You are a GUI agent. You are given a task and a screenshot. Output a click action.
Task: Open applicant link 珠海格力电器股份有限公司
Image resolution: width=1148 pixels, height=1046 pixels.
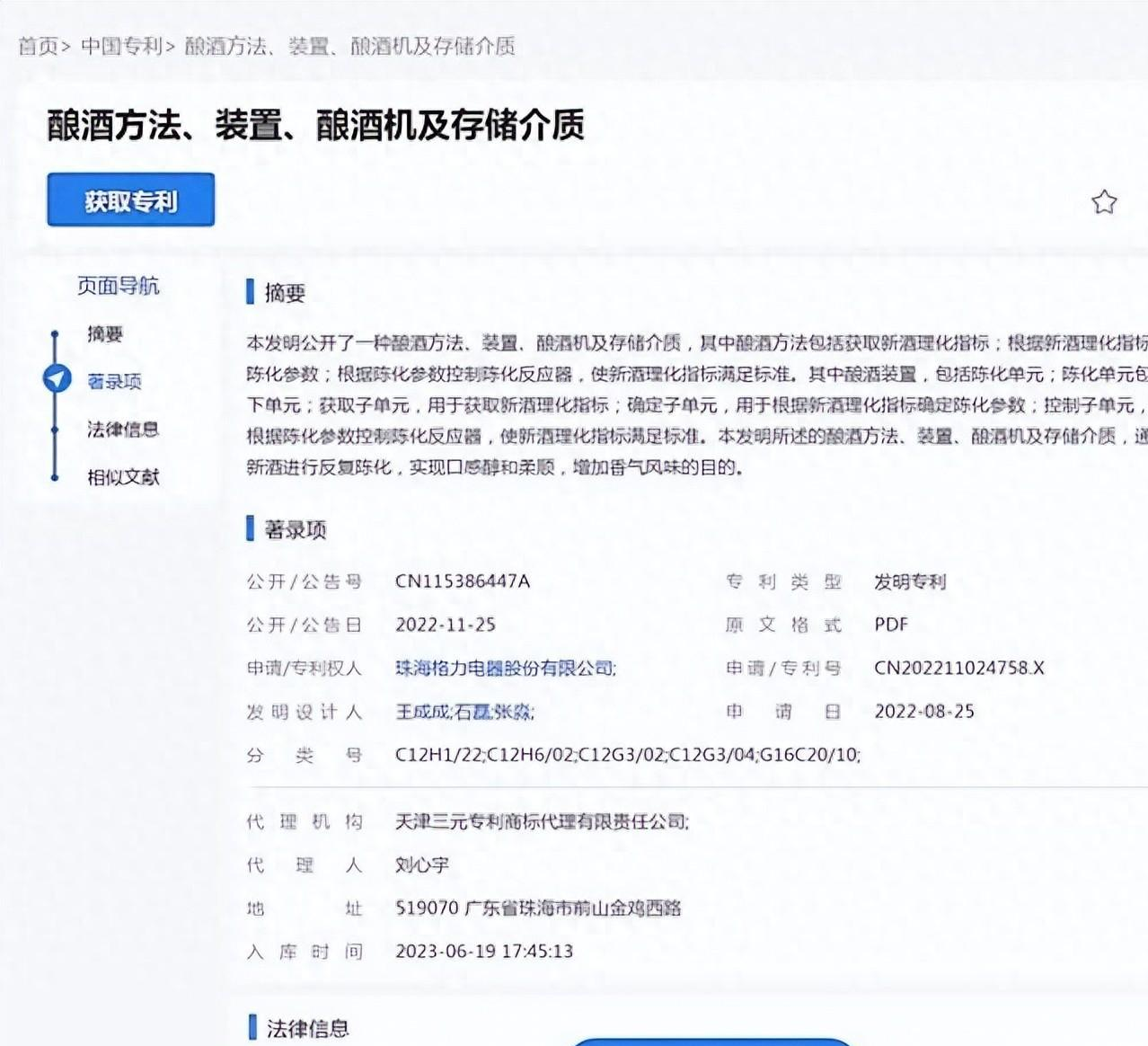pos(505,669)
